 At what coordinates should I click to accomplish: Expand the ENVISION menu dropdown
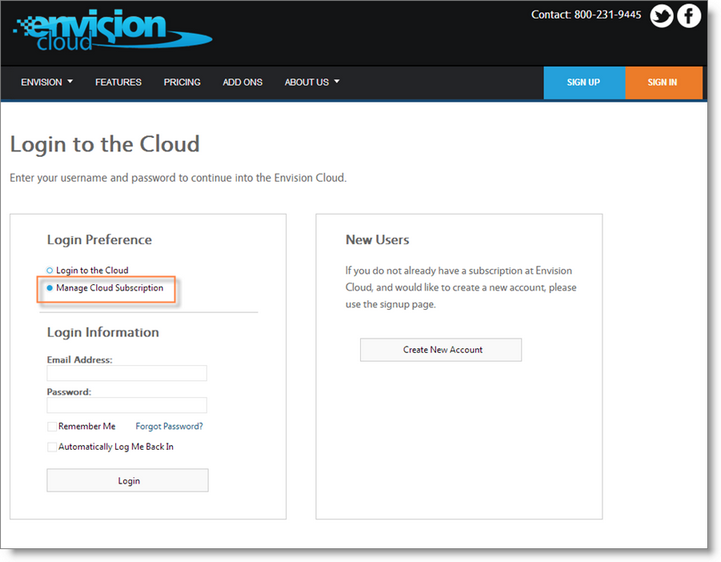click(46, 82)
